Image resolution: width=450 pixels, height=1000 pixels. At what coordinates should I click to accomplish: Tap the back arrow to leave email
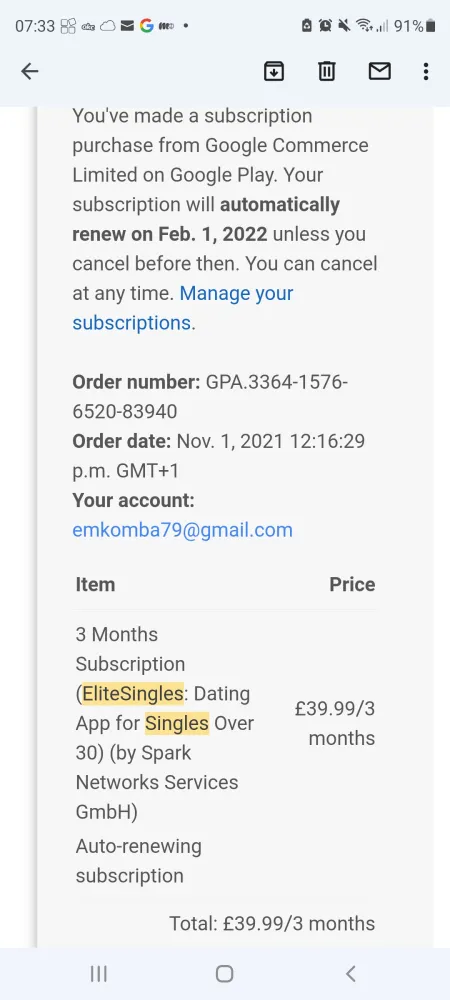(x=30, y=71)
